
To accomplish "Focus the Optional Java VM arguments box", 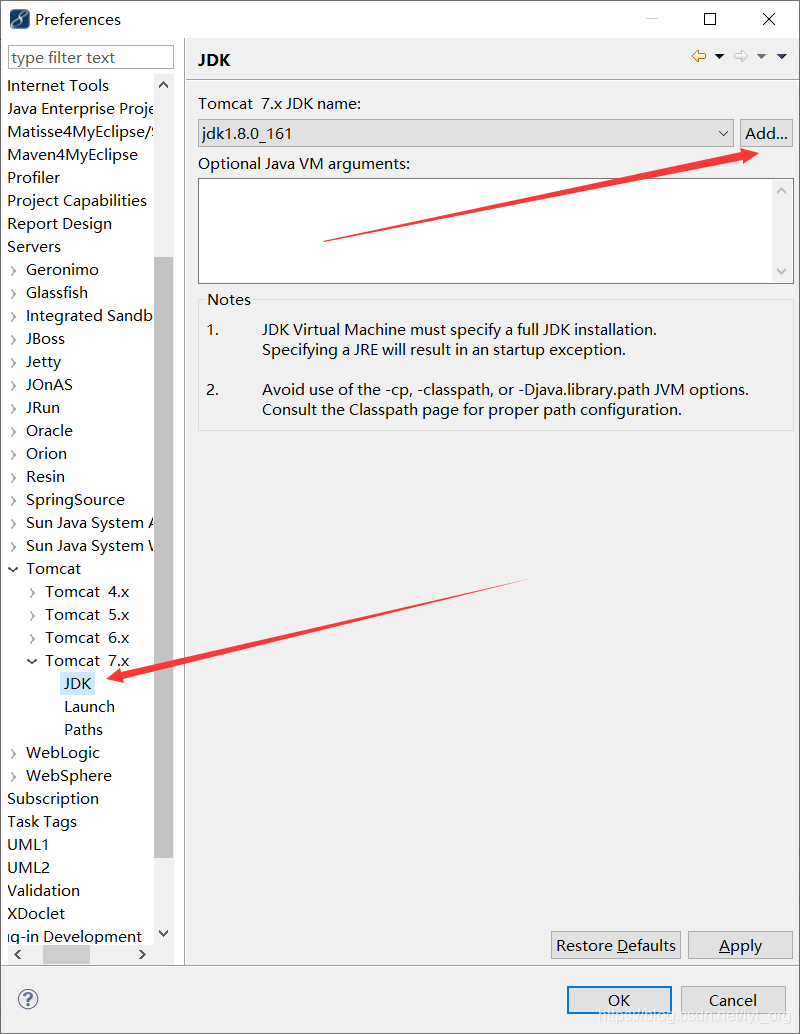I will point(486,231).
